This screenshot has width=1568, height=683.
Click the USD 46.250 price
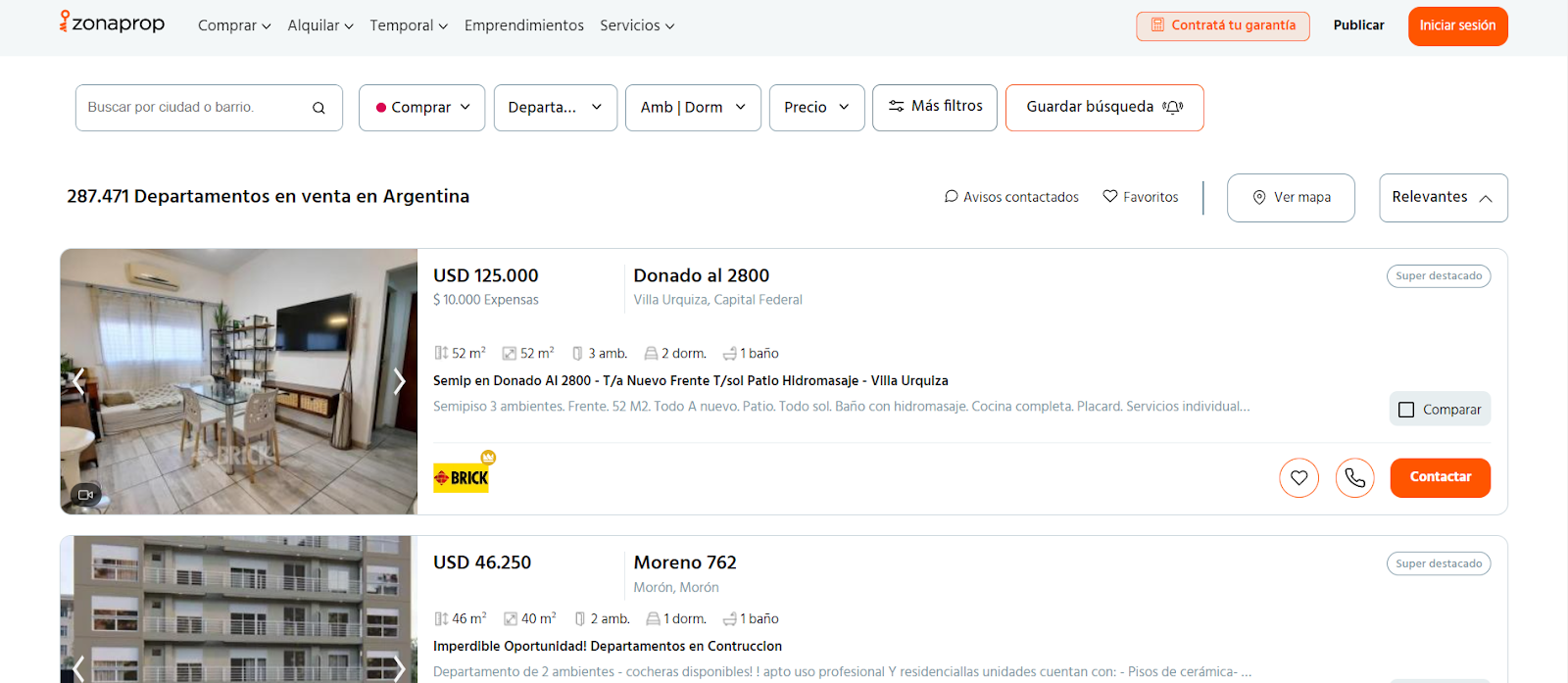coord(482,563)
